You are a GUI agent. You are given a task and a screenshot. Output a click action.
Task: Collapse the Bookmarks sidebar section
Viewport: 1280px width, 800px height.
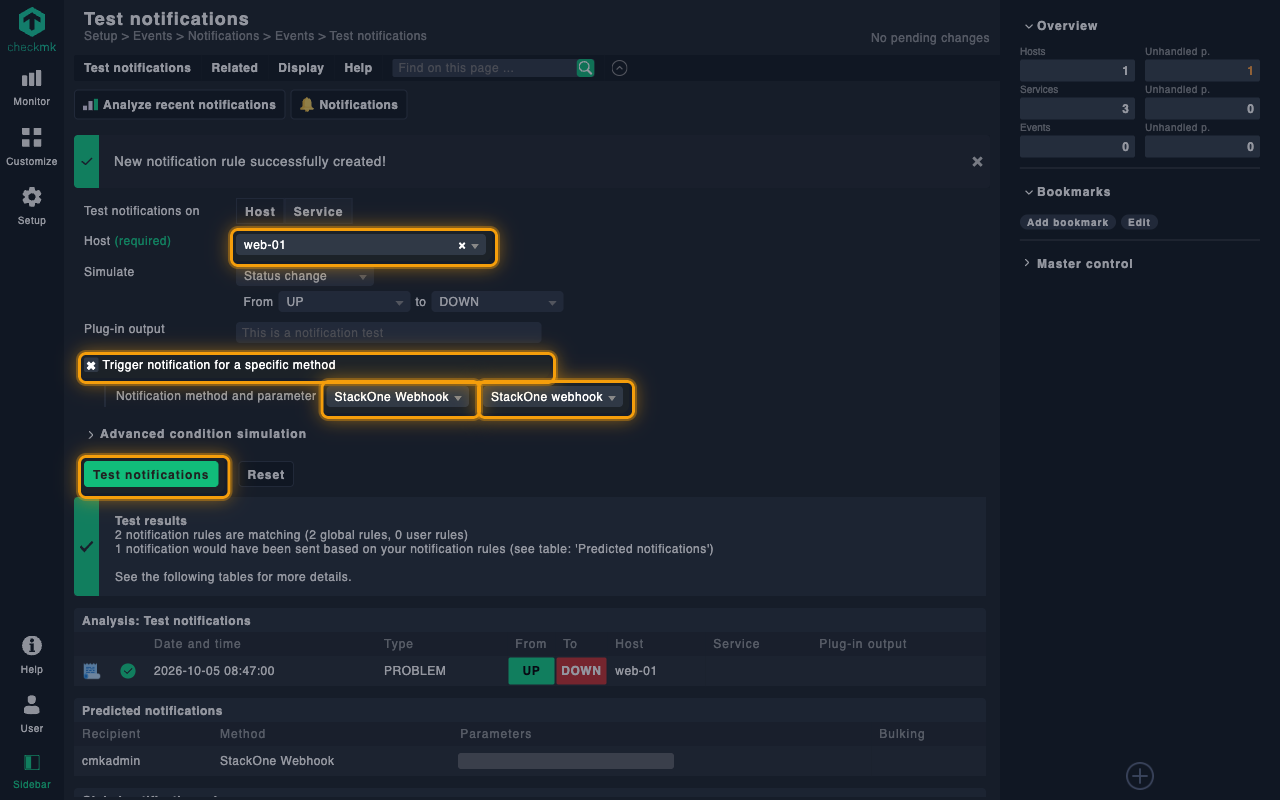pos(1067,192)
